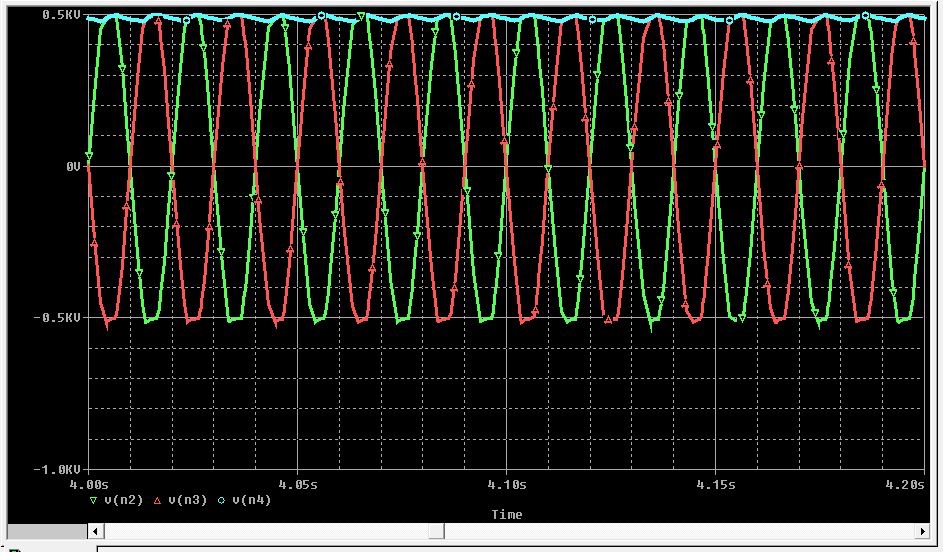The image size is (943, 552).
Task: Select the 4.15s x-axis tick label
Action: click(x=716, y=484)
